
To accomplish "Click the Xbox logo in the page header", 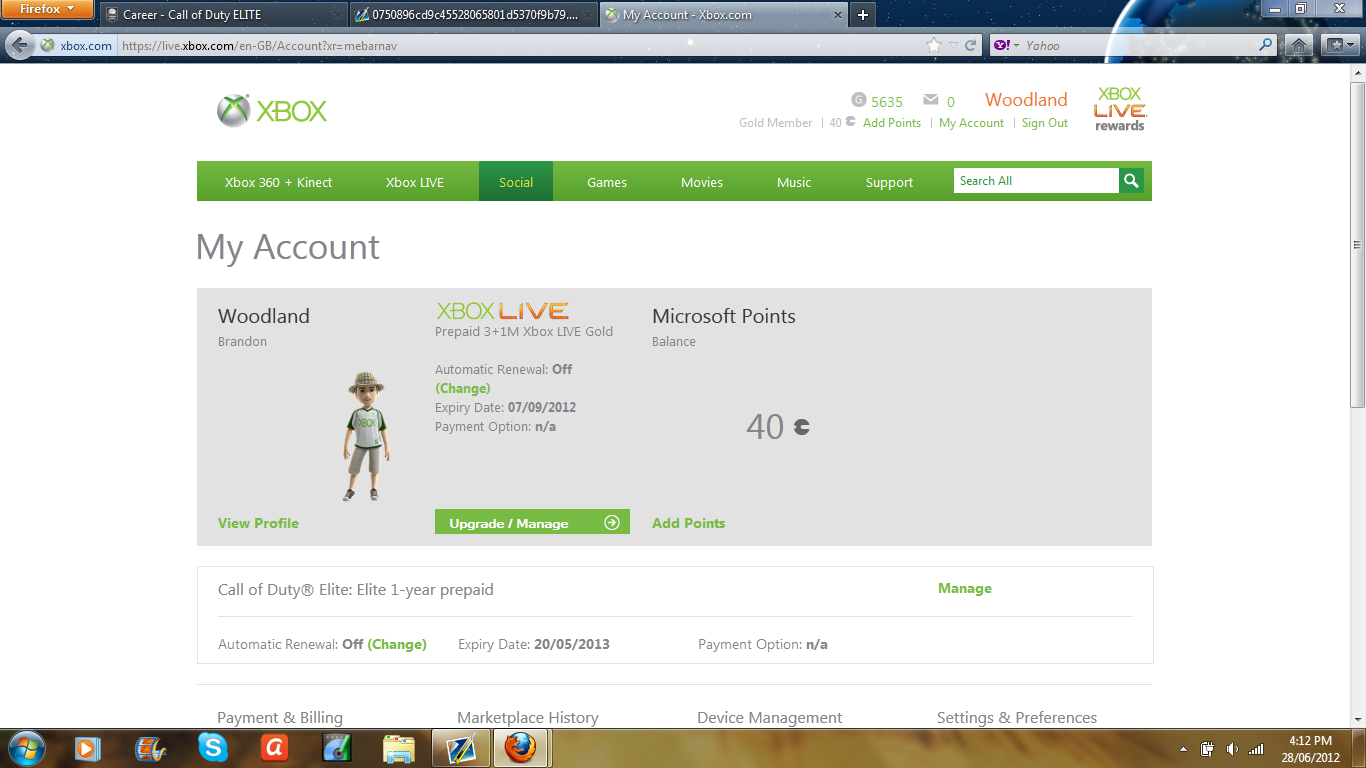I will [272, 110].
